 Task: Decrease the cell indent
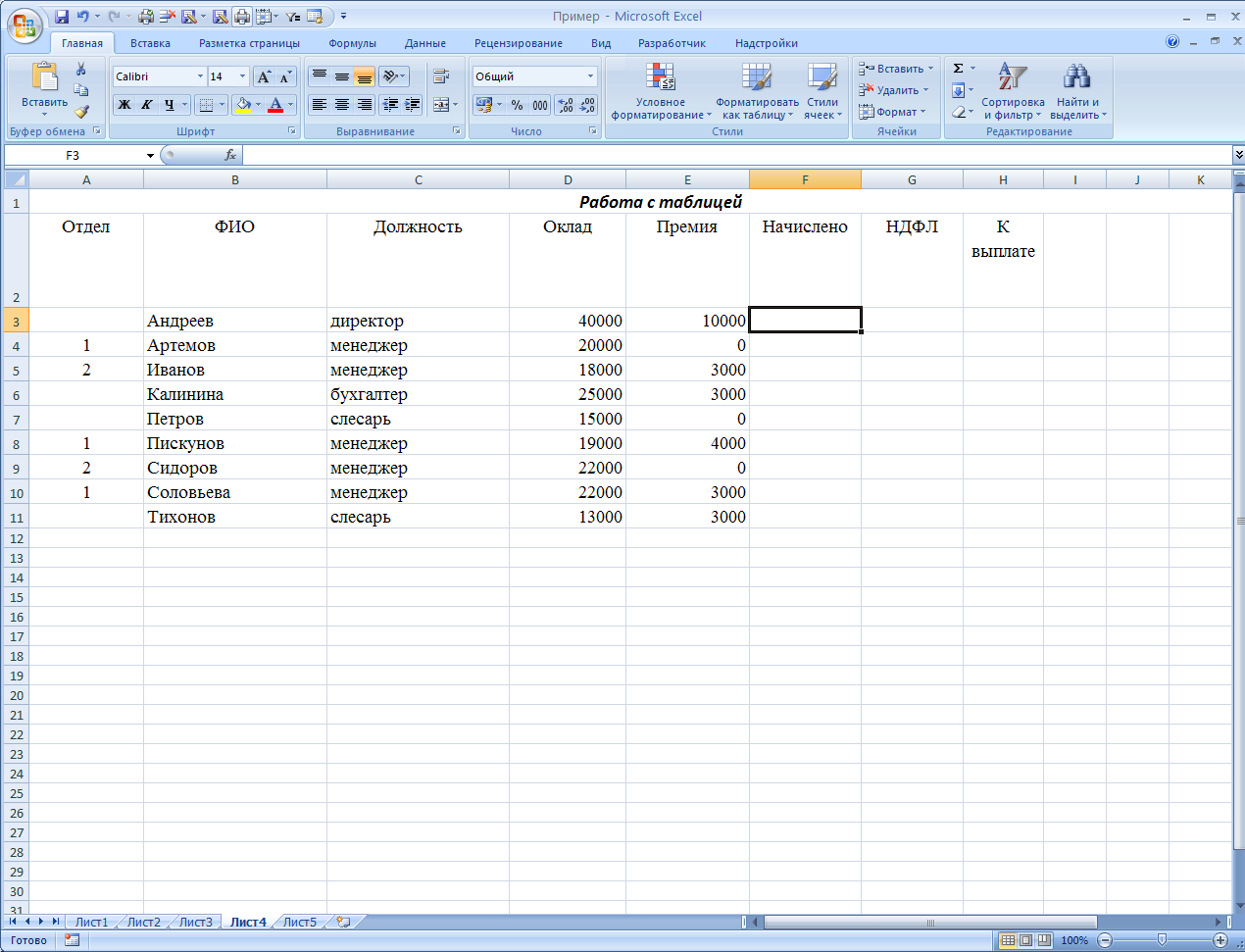(x=390, y=104)
